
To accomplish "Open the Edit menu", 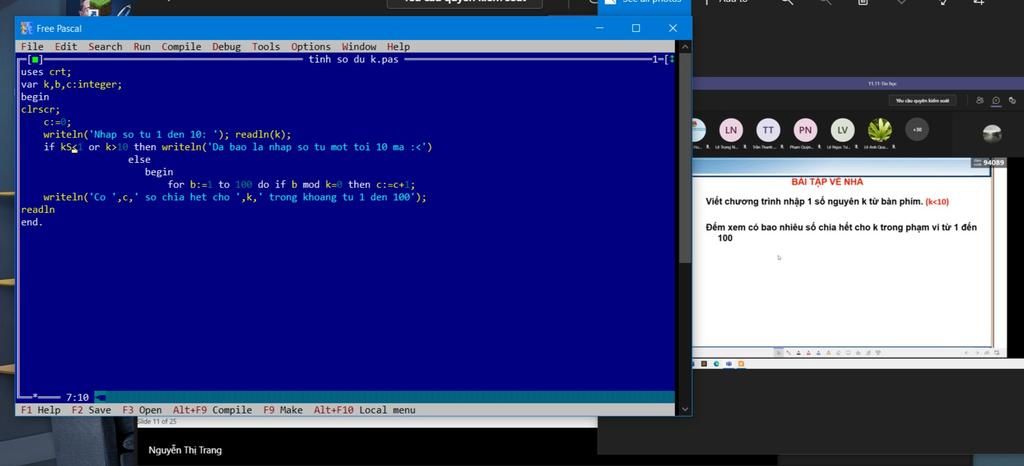I will click(66, 46).
